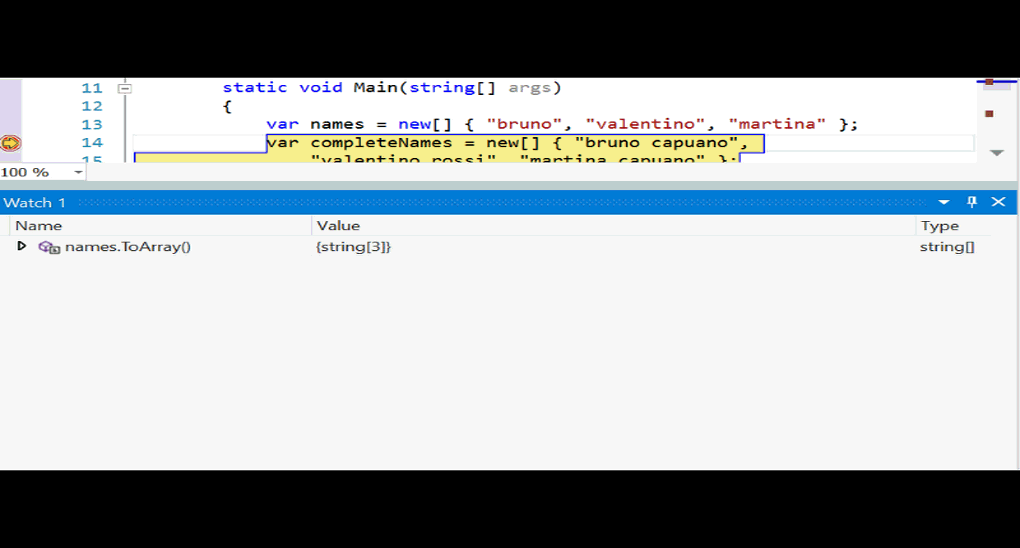Pin the Watch 1 panel with auto-hide icon
1020x548 pixels.
[971, 202]
